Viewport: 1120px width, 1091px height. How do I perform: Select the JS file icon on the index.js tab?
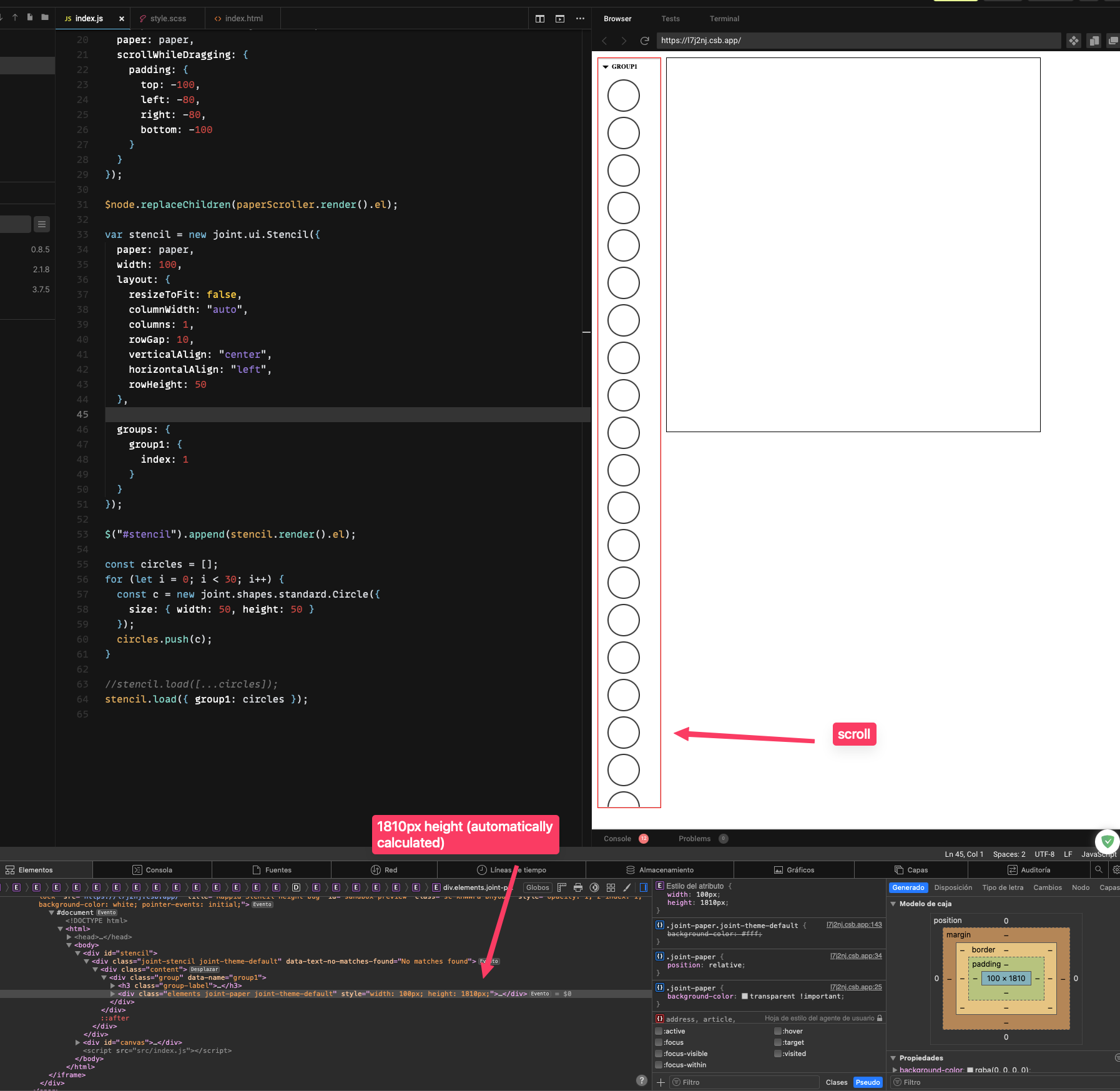tap(67, 18)
